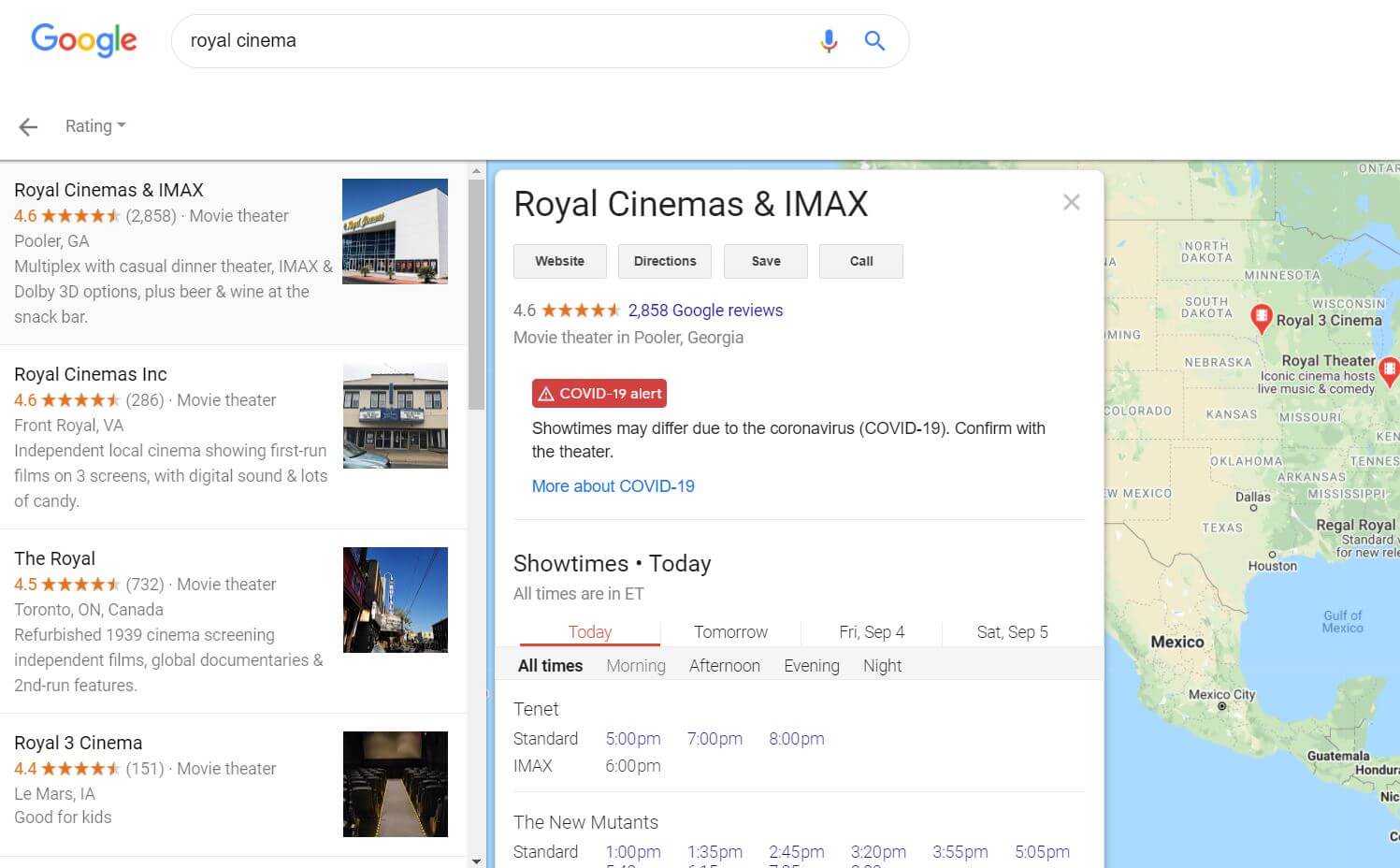Click the COVID-19 alert warning badge
This screenshot has width=1400, height=868.
[599, 393]
